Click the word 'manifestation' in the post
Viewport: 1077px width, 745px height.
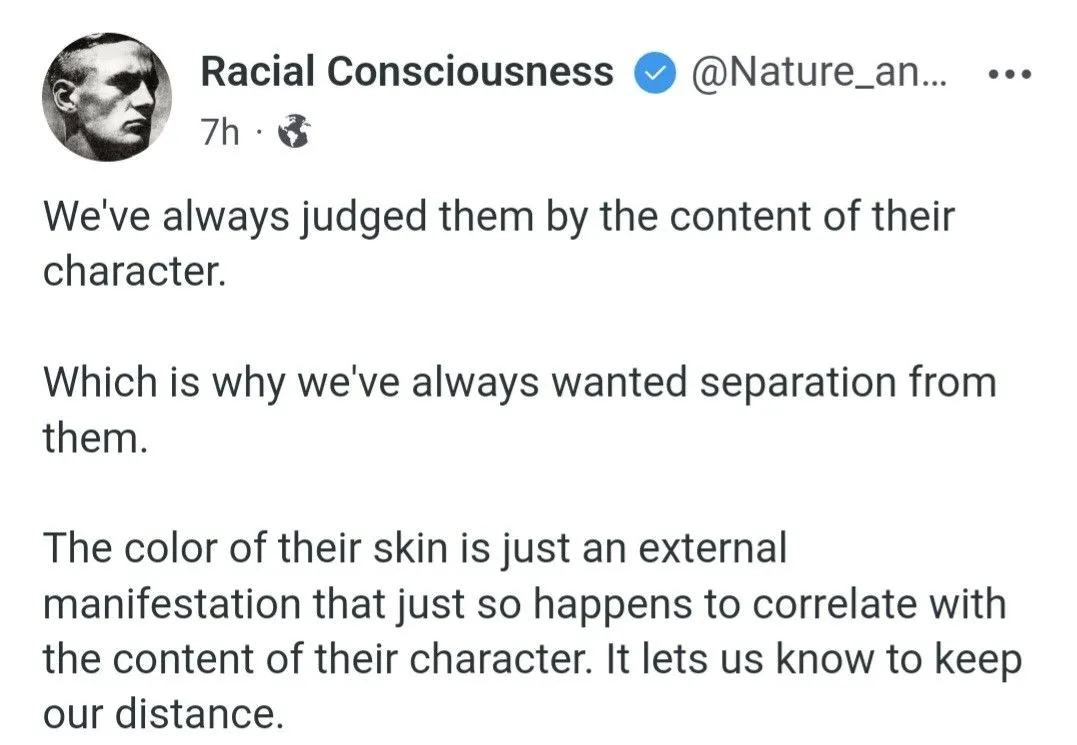[174, 604]
